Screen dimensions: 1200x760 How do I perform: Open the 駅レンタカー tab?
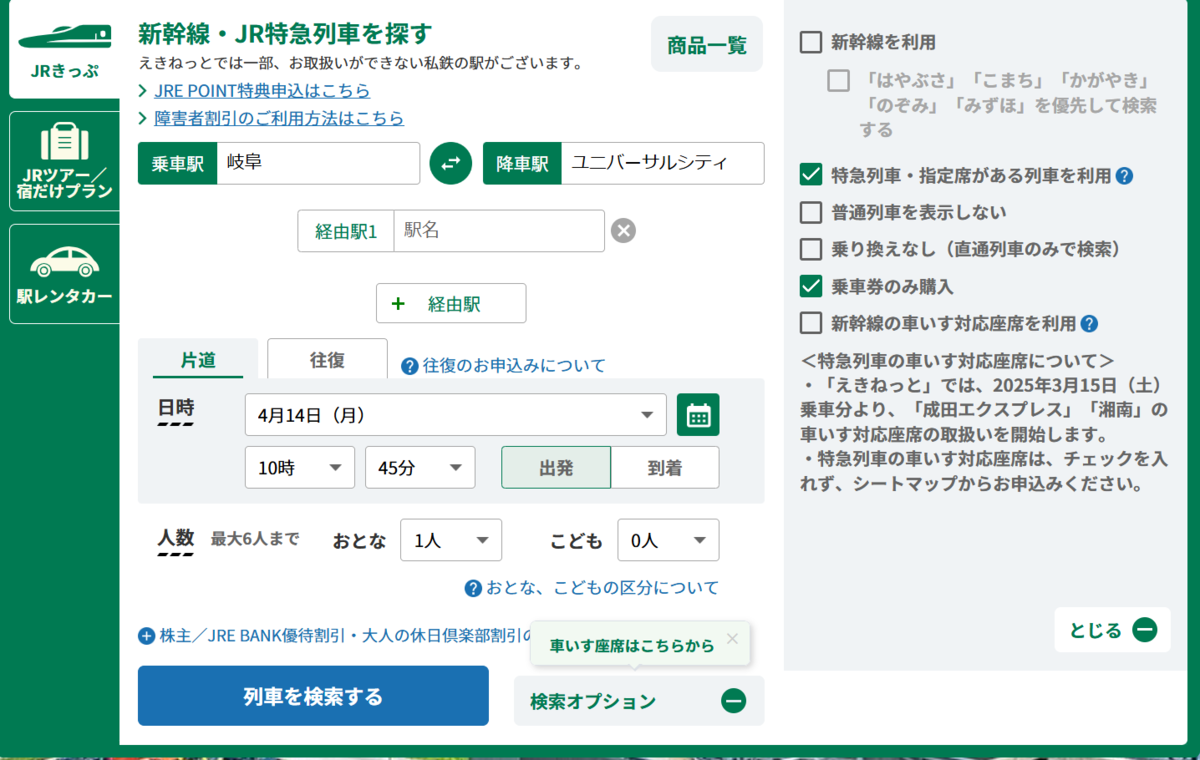65,274
